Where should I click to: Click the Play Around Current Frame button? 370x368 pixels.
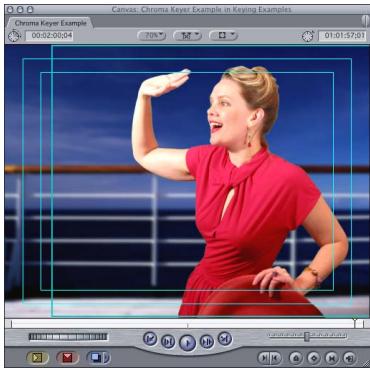pyautogui.click(x=207, y=341)
